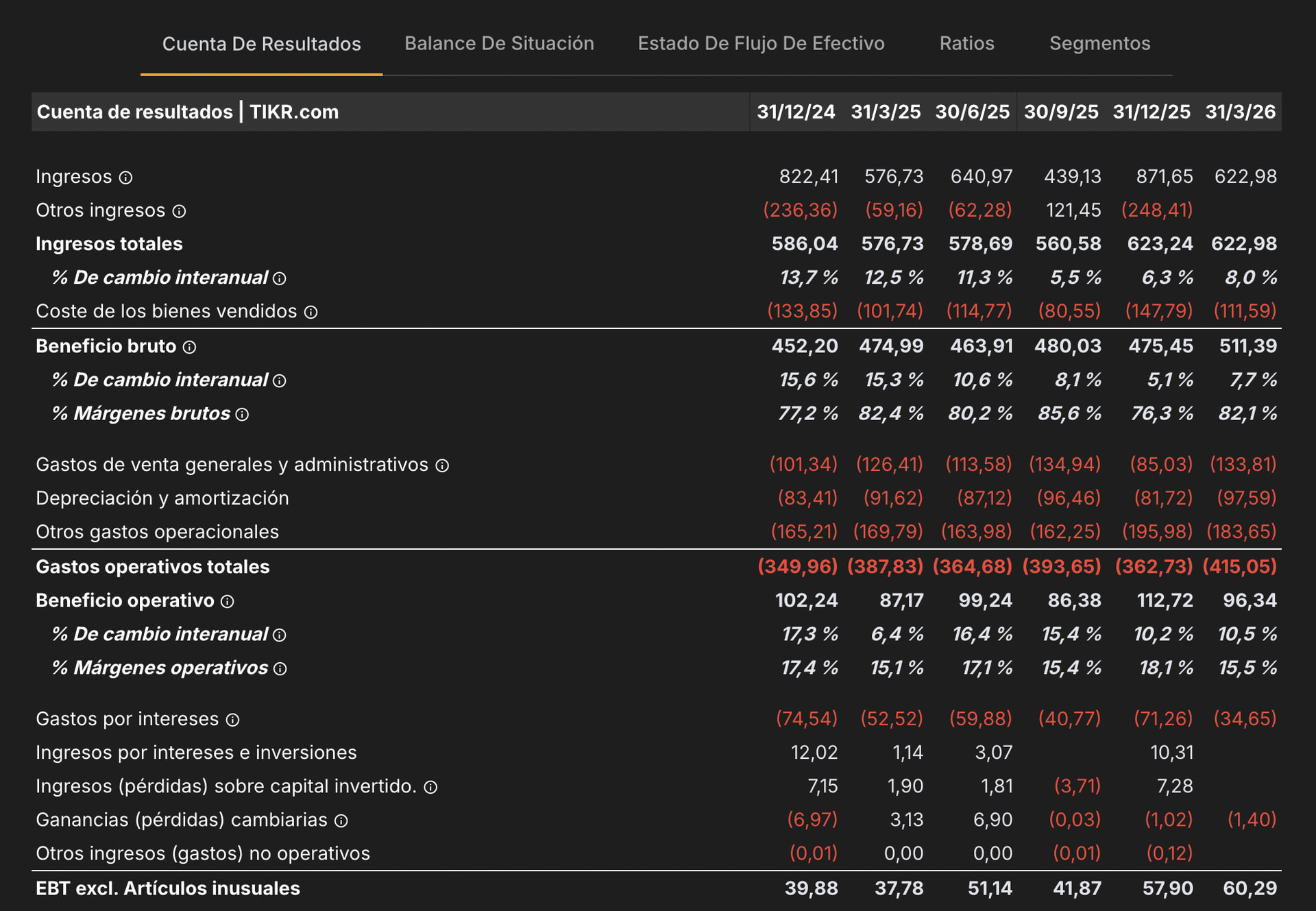
Task: Open info icon beside Beneficio operativo
Action: pos(227,601)
